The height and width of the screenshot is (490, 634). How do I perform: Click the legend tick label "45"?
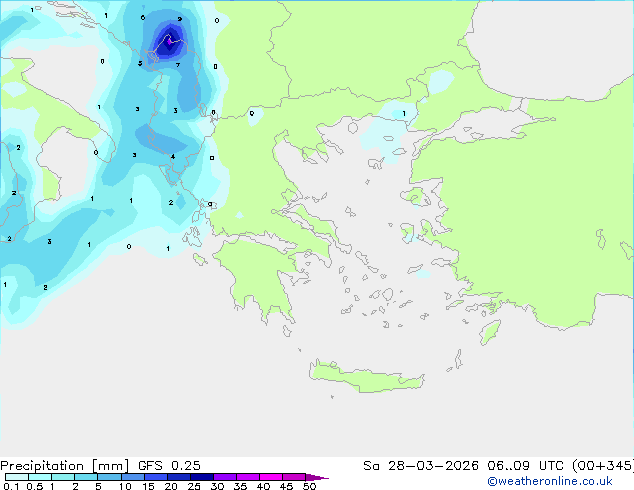click(286, 486)
